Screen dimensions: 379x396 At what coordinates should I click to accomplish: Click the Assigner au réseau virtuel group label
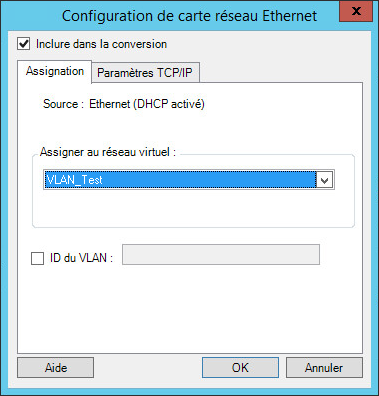[108, 152]
